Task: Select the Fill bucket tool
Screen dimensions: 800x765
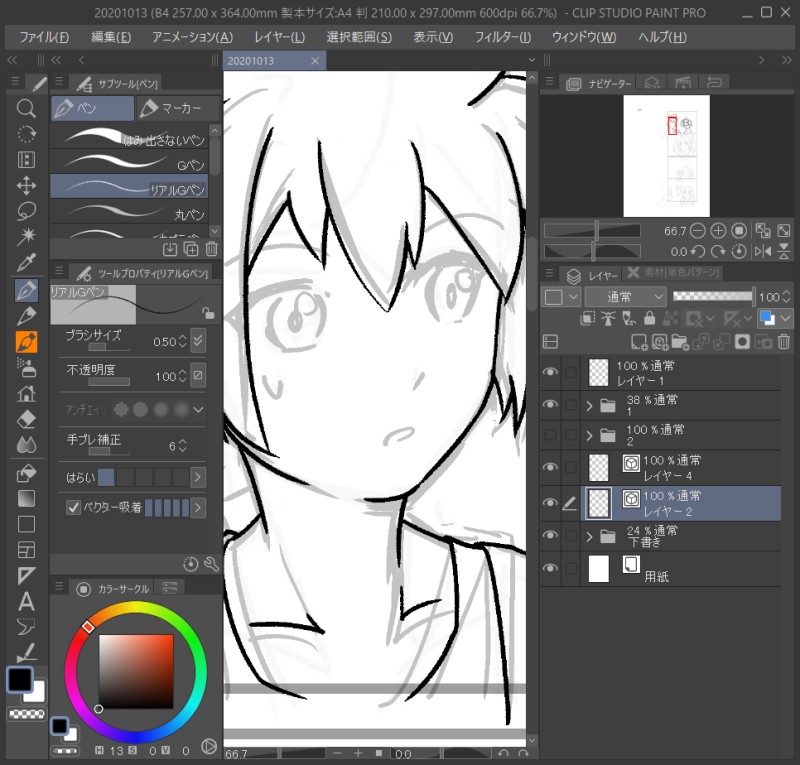Action: [26, 473]
